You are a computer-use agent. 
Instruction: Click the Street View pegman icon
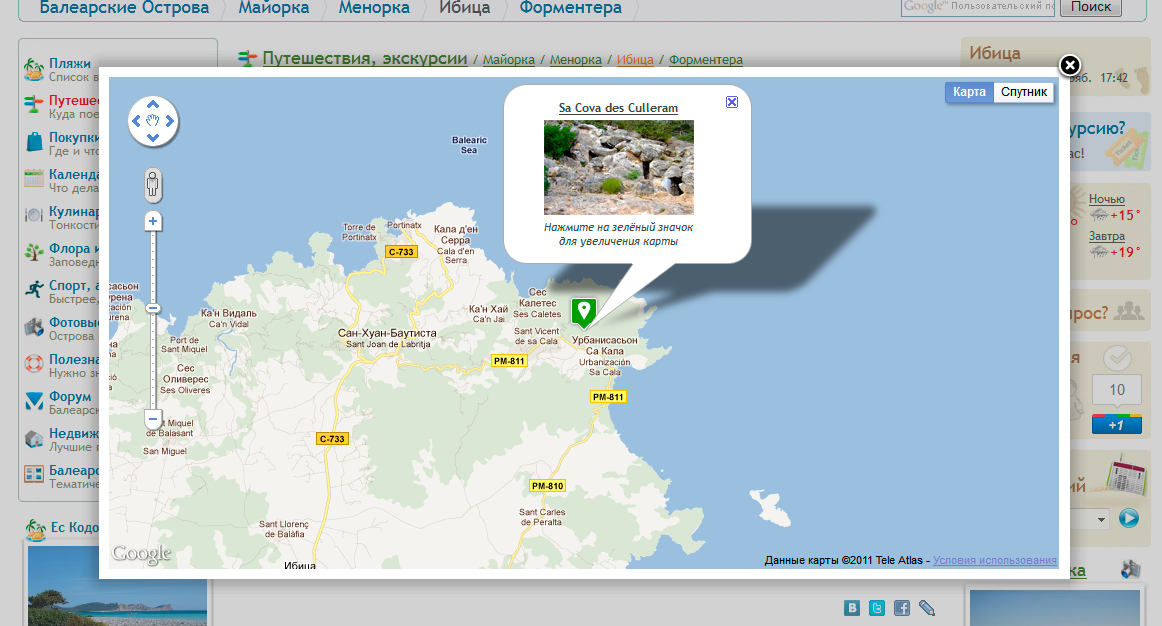[x=153, y=185]
